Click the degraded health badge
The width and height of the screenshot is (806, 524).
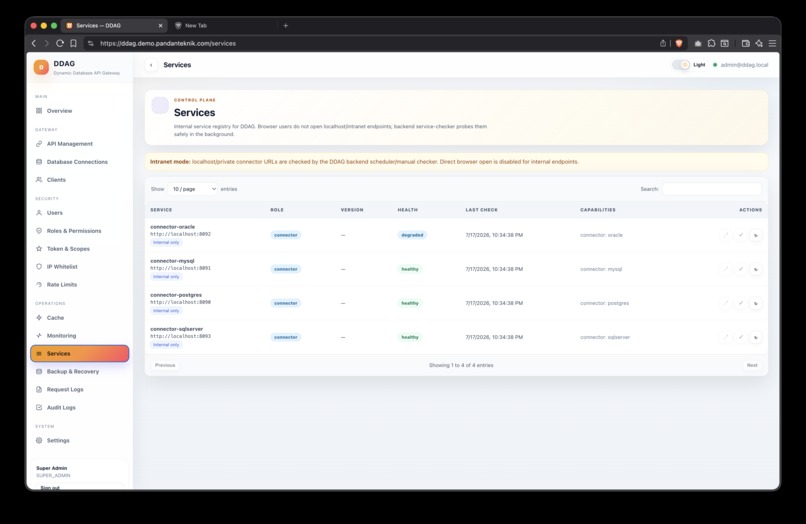click(412, 235)
